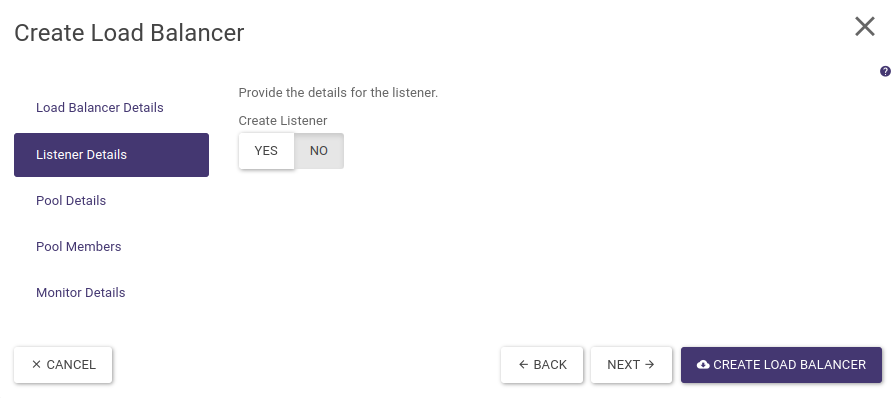The width and height of the screenshot is (894, 398).
Task: Click the cloud upload icon
Action: [x=703, y=364]
